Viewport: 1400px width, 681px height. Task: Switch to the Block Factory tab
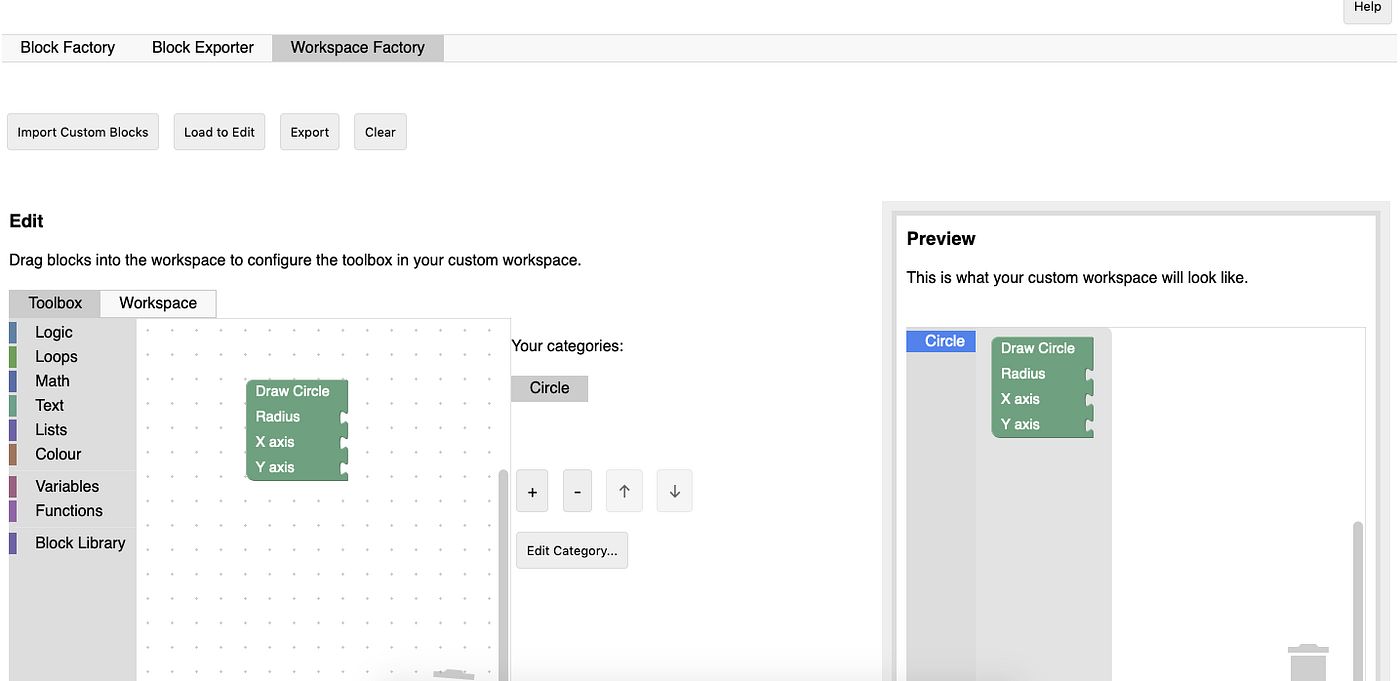point(67,47)
